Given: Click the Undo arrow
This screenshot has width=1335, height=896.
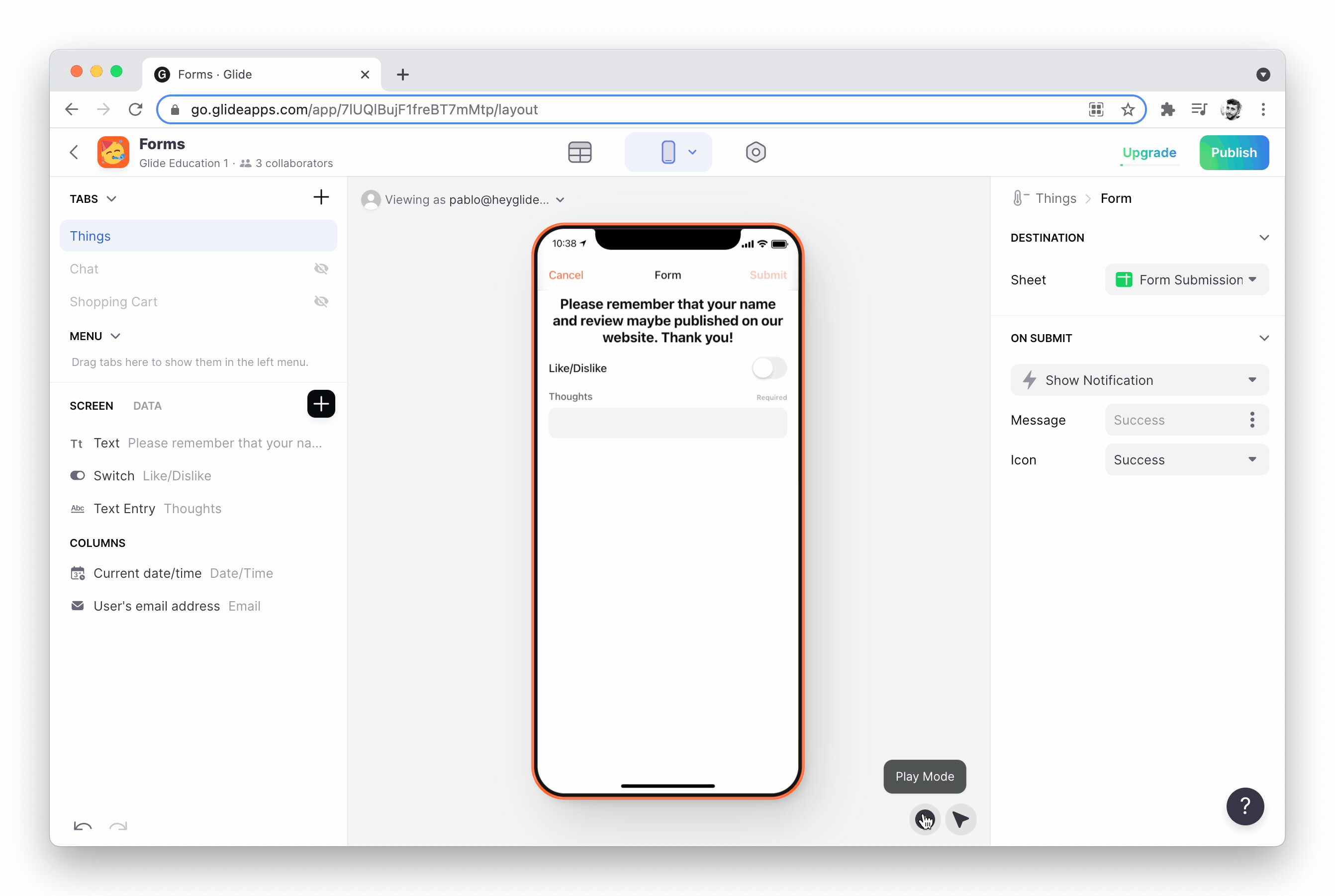Looking at the screenshot, I should point(83,826).
